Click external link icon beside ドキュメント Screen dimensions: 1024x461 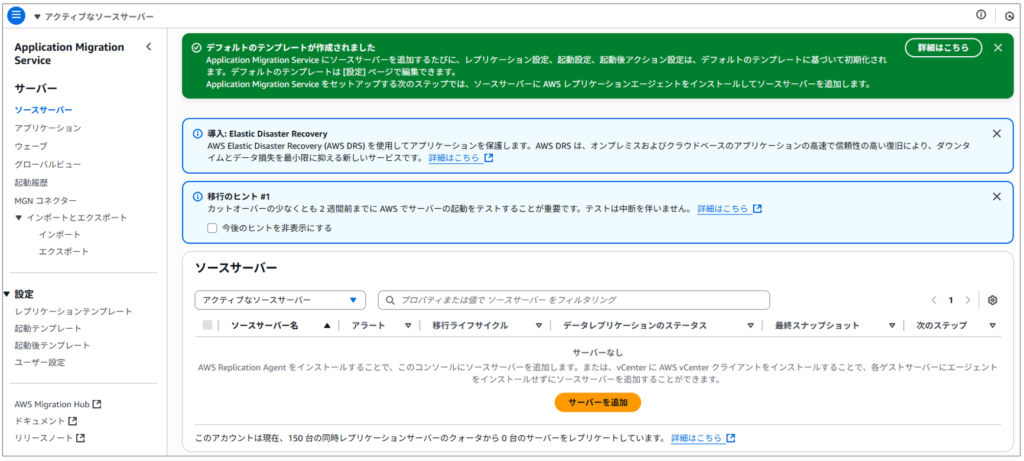pyautogui.click(x=73, y=421)
